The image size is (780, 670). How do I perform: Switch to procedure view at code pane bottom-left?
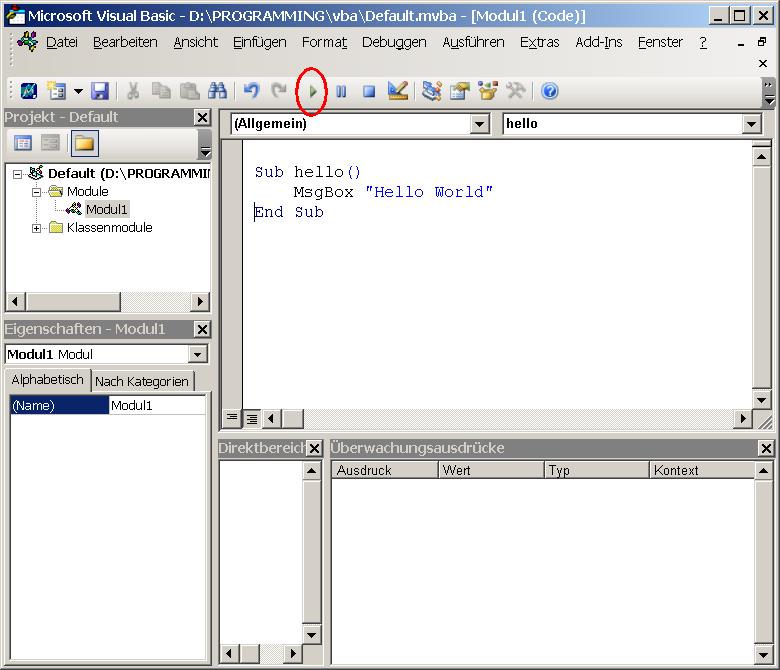point(232,418)
